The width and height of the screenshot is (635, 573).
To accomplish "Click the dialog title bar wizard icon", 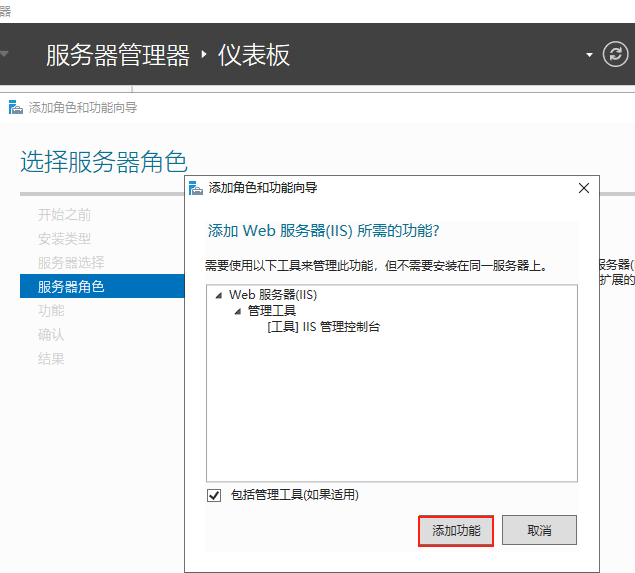I will tap(196, 188).
